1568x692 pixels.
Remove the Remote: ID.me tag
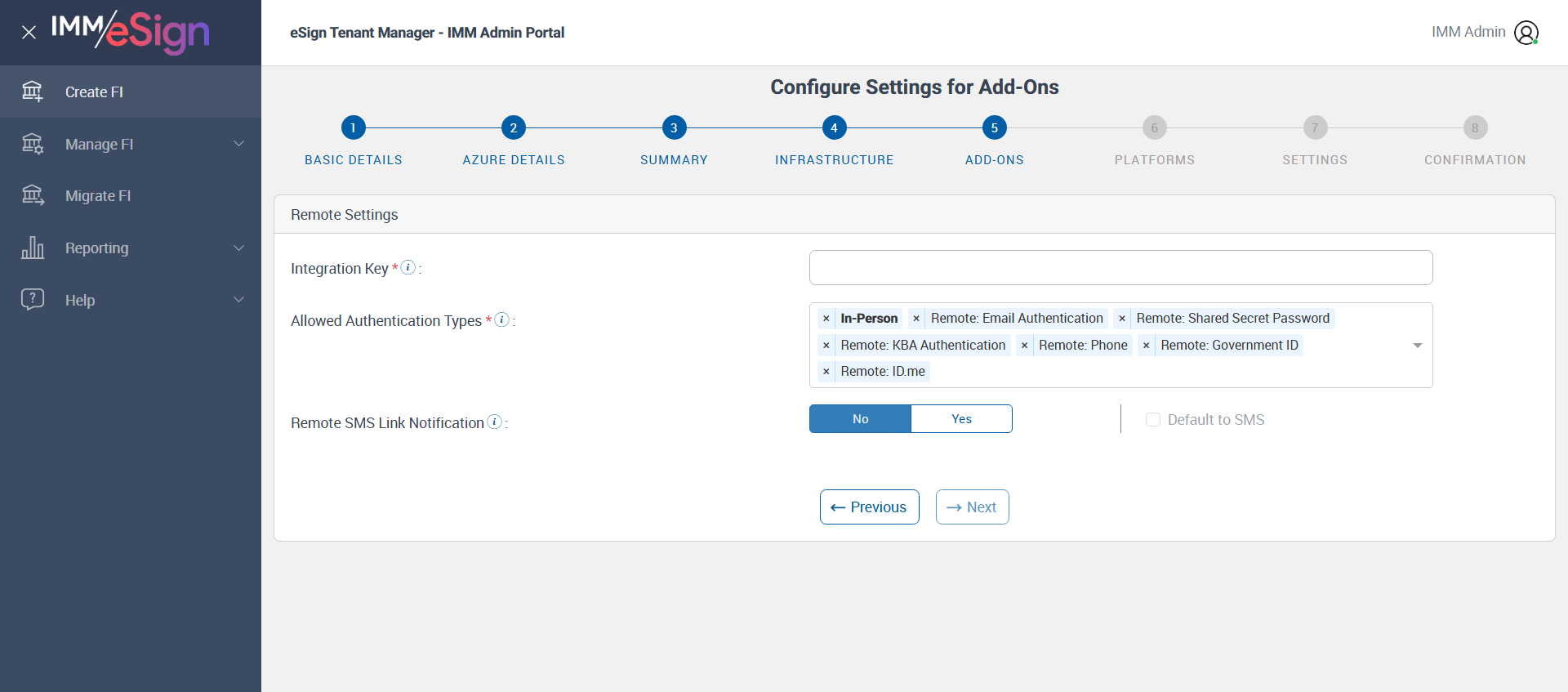826,372
